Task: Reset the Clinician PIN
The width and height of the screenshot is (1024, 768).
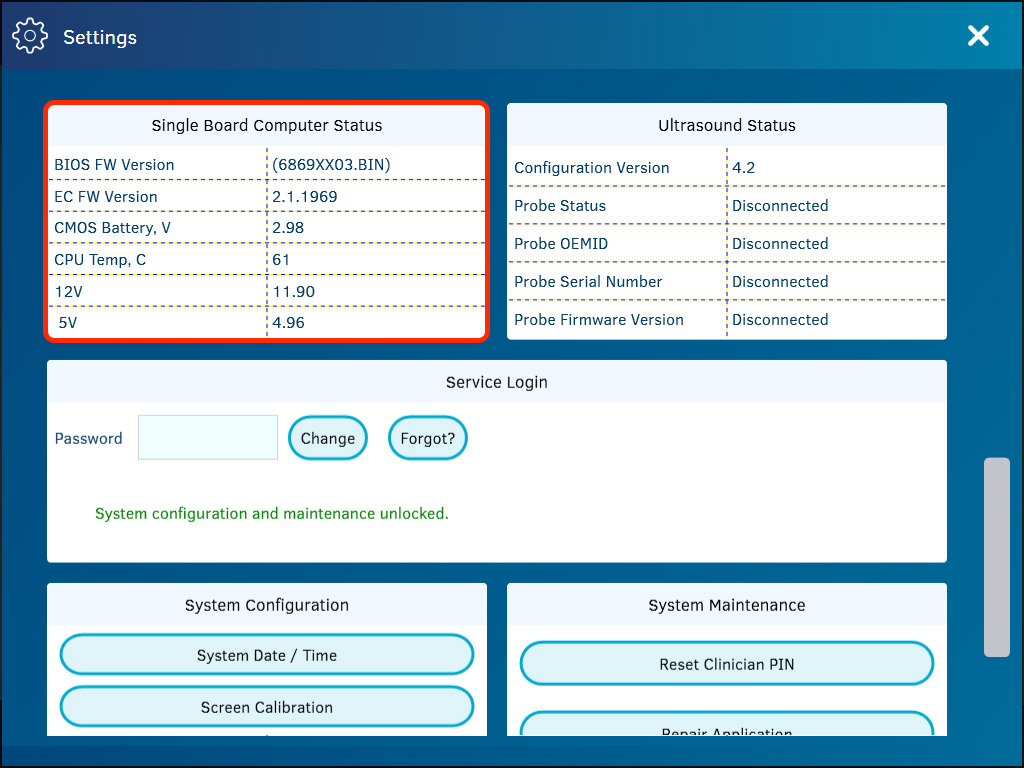Action: [x=726, y=664]
